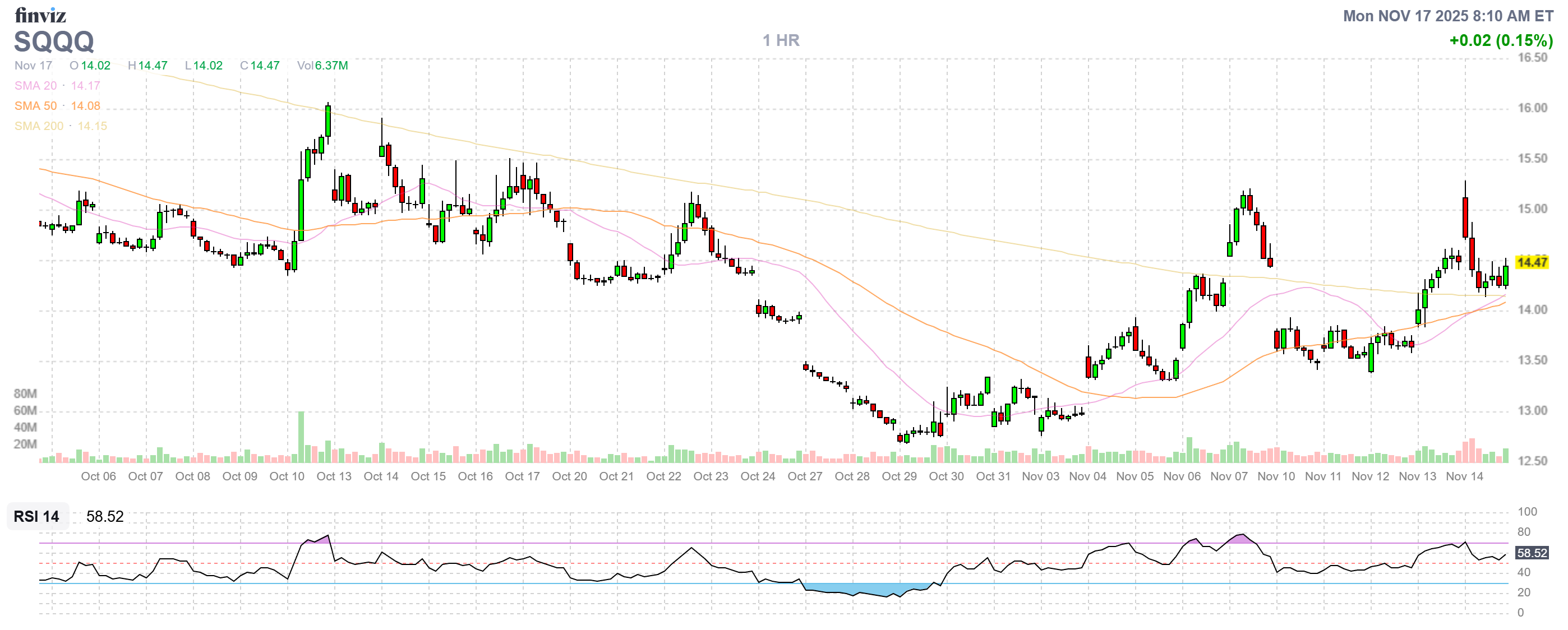Click the finviz logo
The image size is (1568, 630).
[x=40, y=15]
